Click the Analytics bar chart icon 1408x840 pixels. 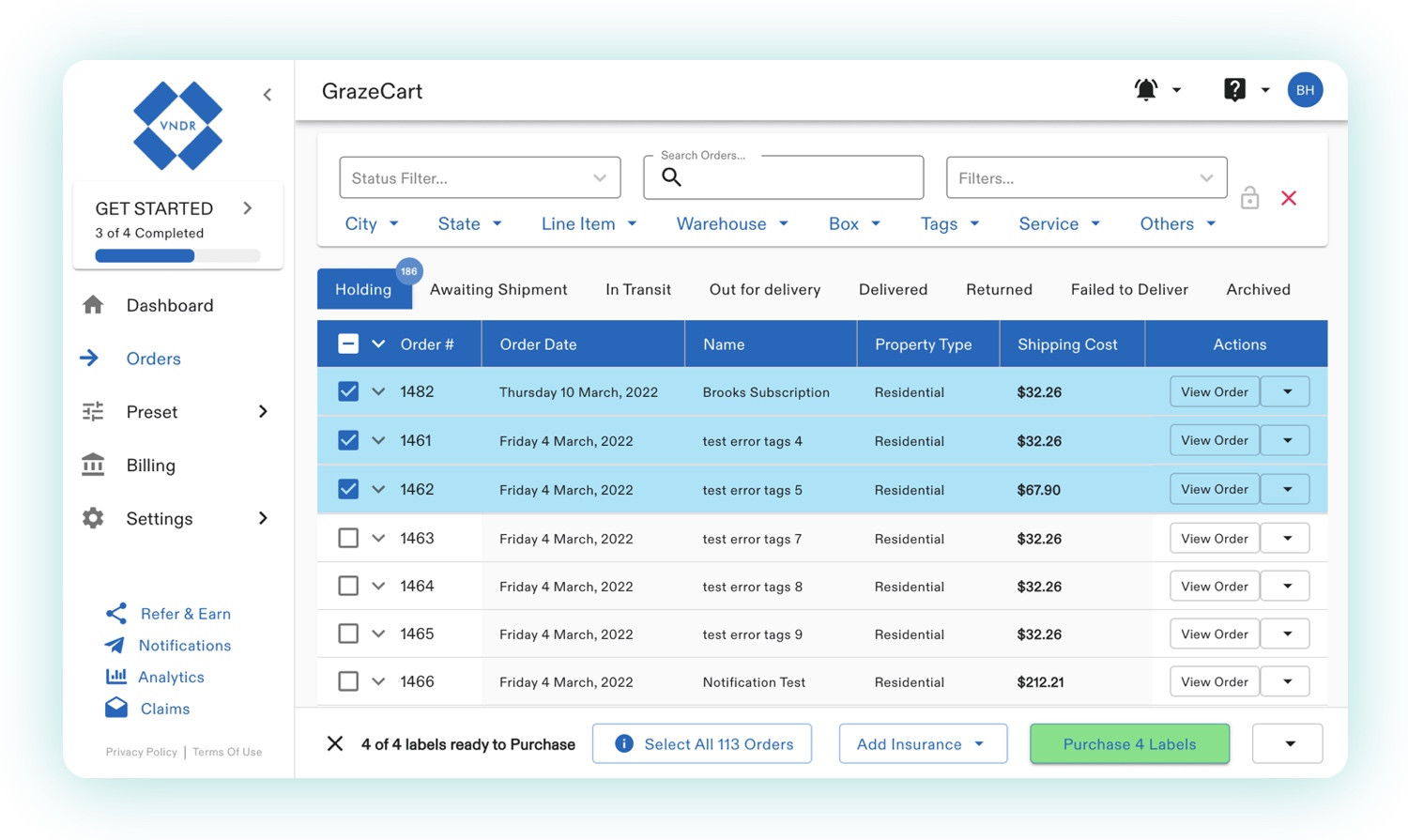116,676
